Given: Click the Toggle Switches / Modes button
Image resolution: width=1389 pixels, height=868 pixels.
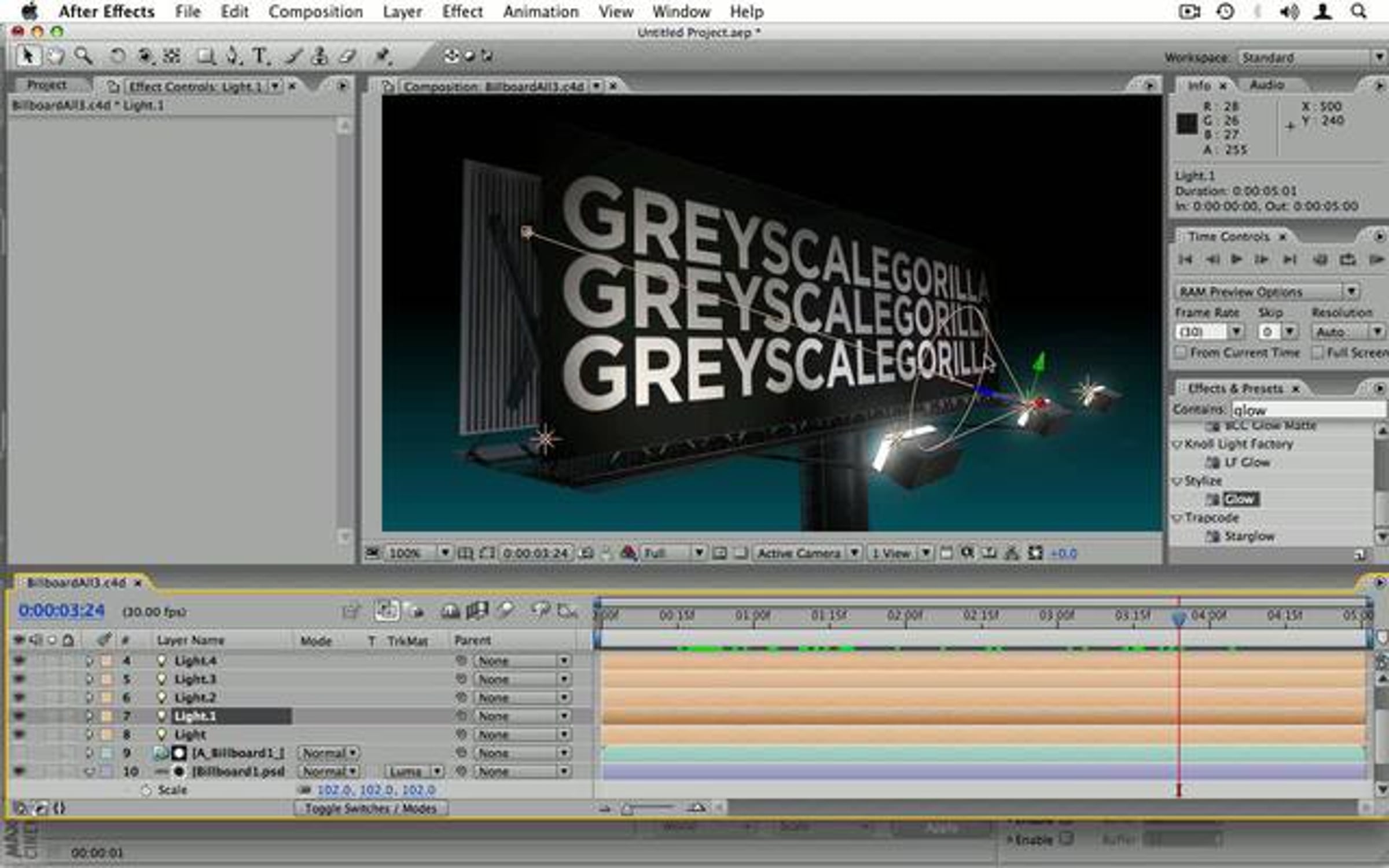Looking at the screenshot, I should (x=371, y=808).
